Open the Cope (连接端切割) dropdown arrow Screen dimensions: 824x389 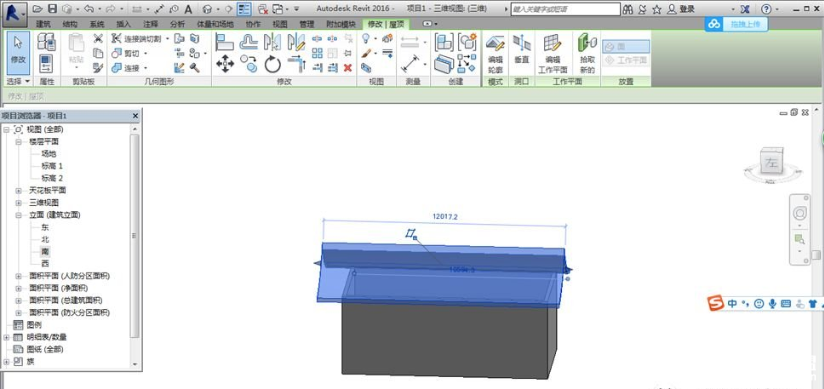[x=168, y=39]
